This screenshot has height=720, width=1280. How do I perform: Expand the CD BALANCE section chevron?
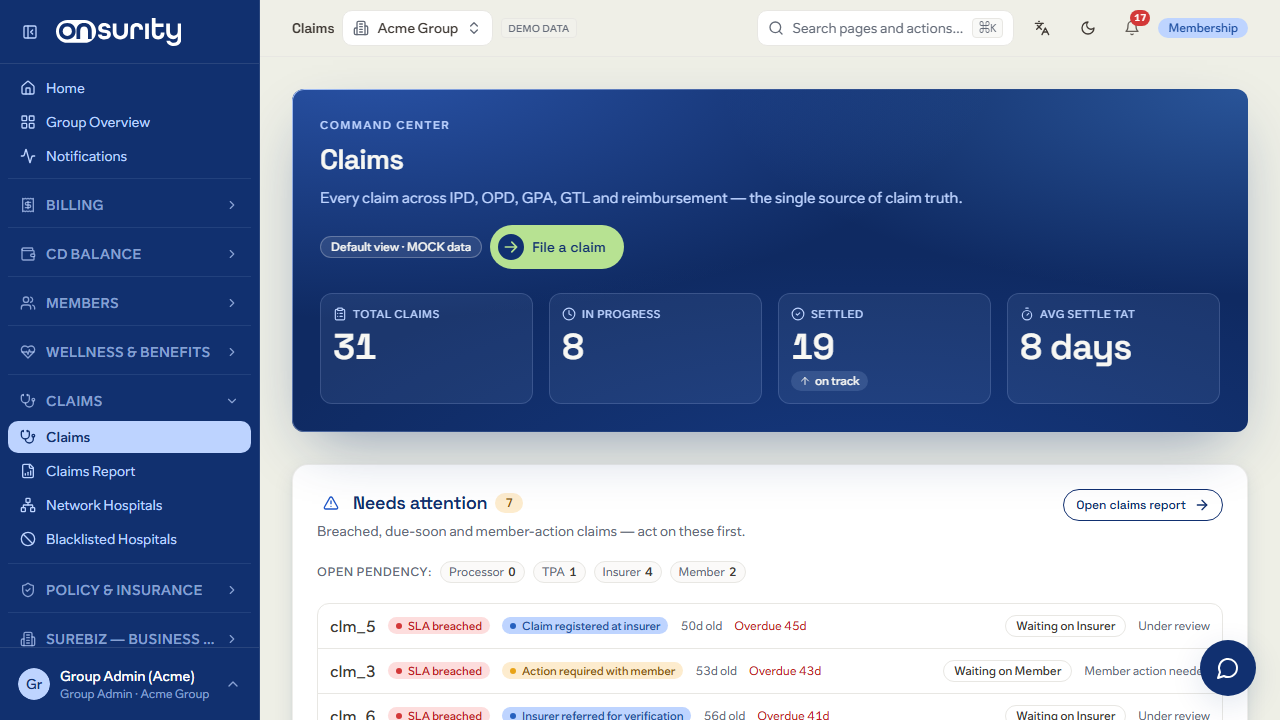coord(232,254)
